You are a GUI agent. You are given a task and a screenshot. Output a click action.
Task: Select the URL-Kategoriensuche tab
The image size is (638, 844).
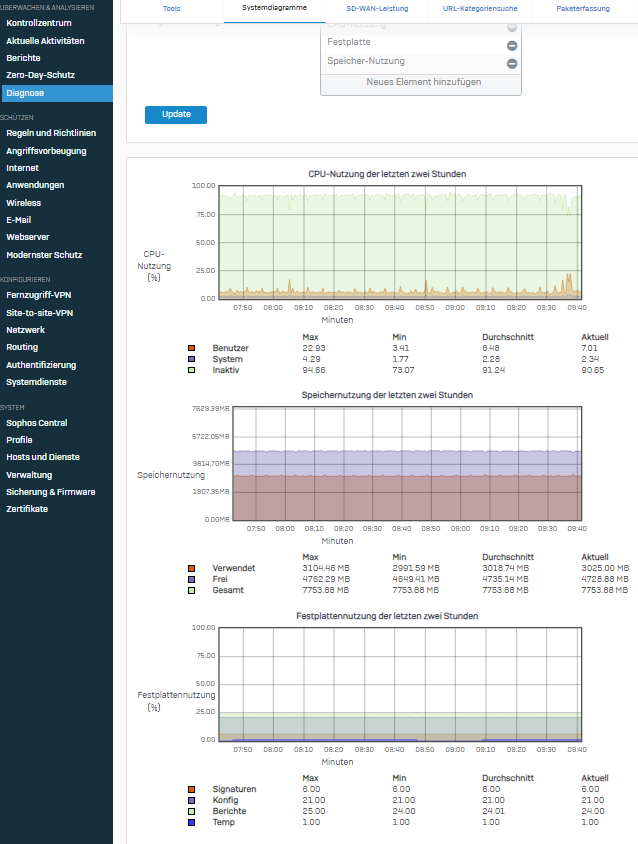(x=480, y=8)
